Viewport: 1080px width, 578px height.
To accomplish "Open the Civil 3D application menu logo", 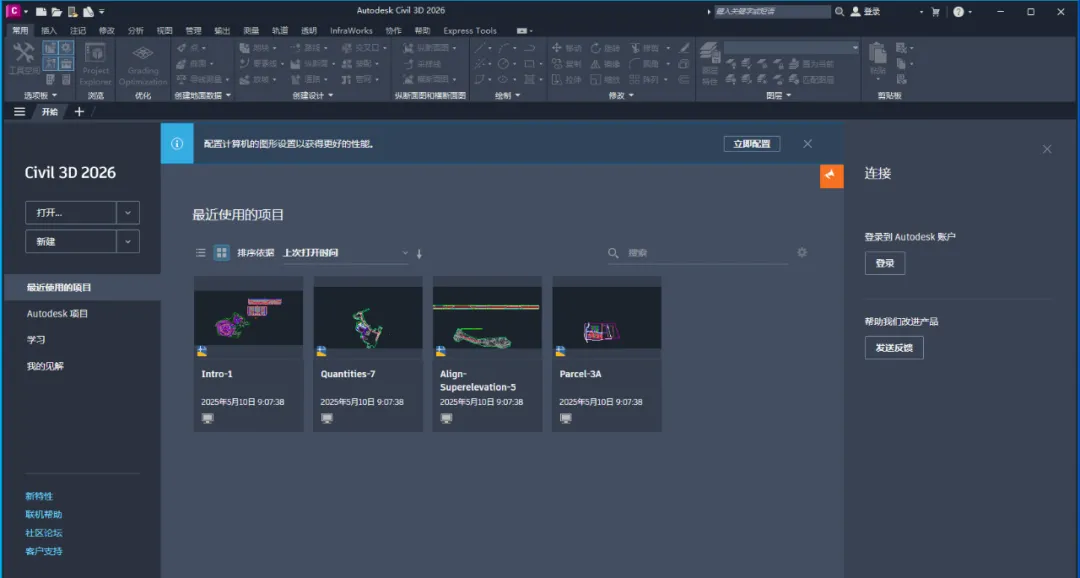I will [x=13, y=11].
